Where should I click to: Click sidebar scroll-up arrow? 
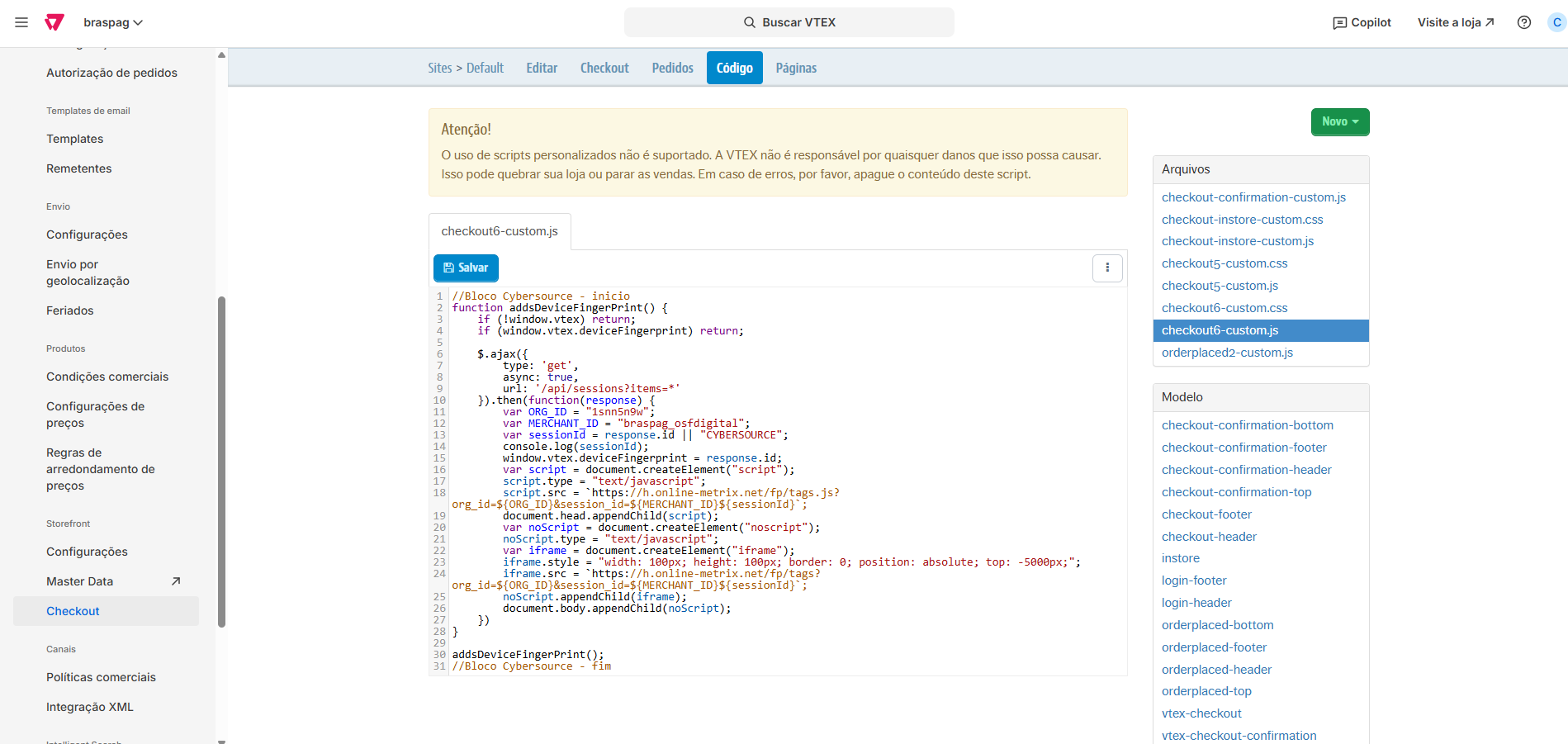pos(221,54)
